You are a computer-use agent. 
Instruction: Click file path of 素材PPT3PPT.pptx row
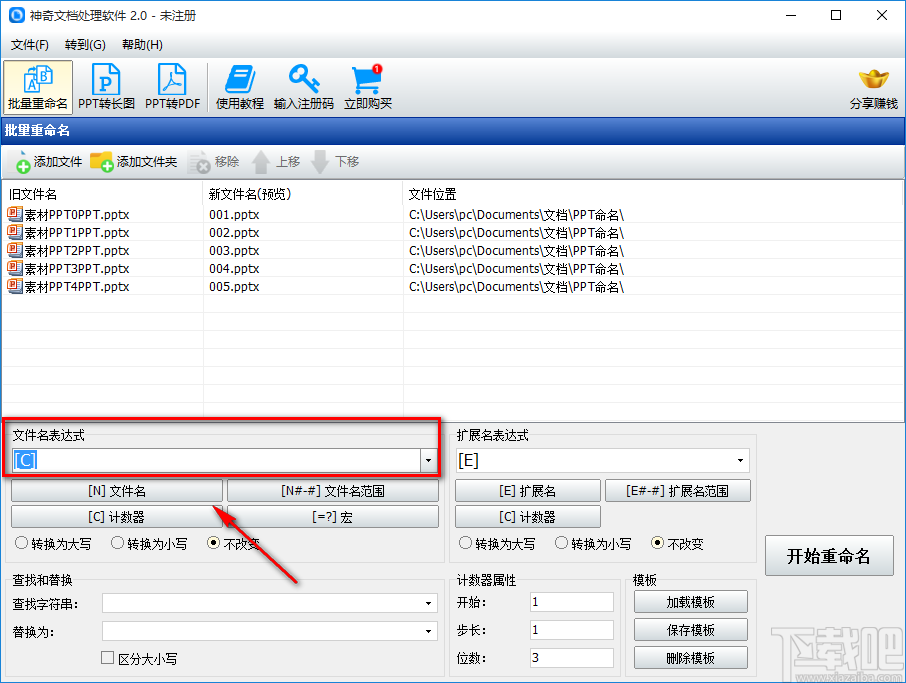516,268
